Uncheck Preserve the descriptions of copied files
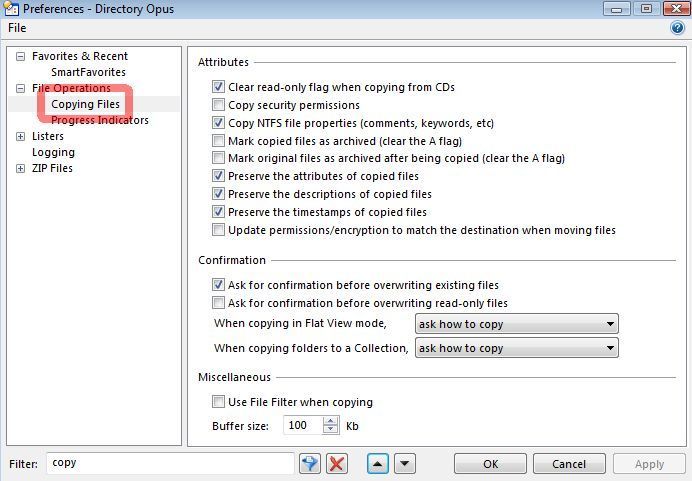Viewport: 692px width, 481px height. [x=218, y=194]
